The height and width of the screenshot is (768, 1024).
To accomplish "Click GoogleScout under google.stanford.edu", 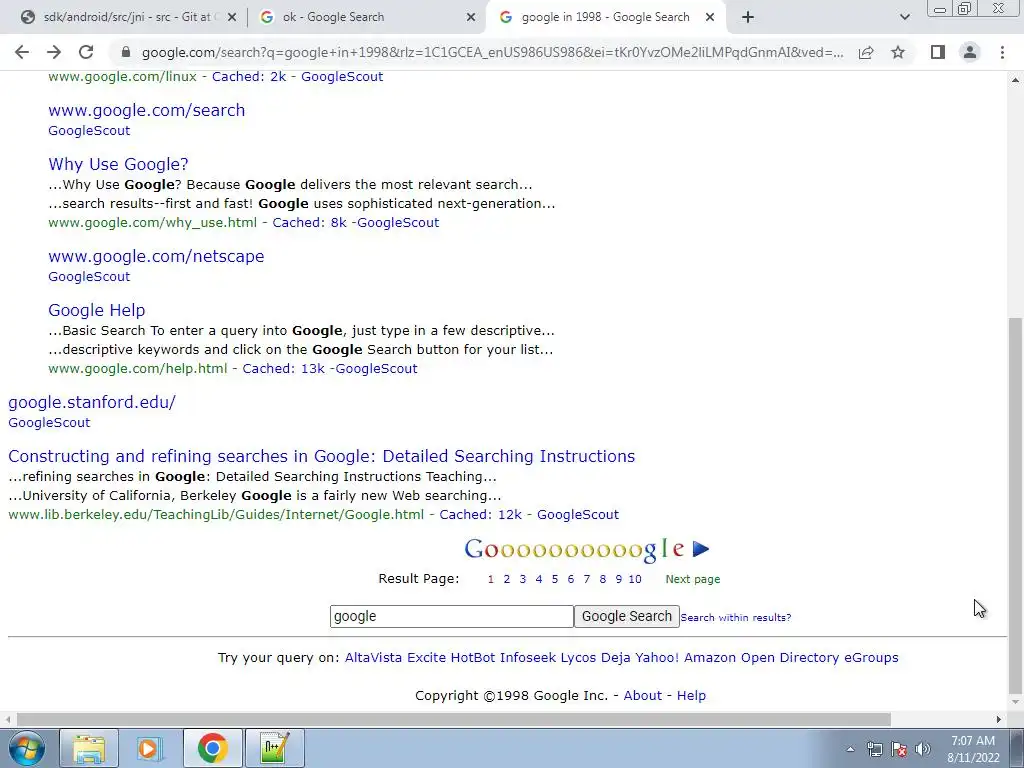I will click(x=49, y=423).
